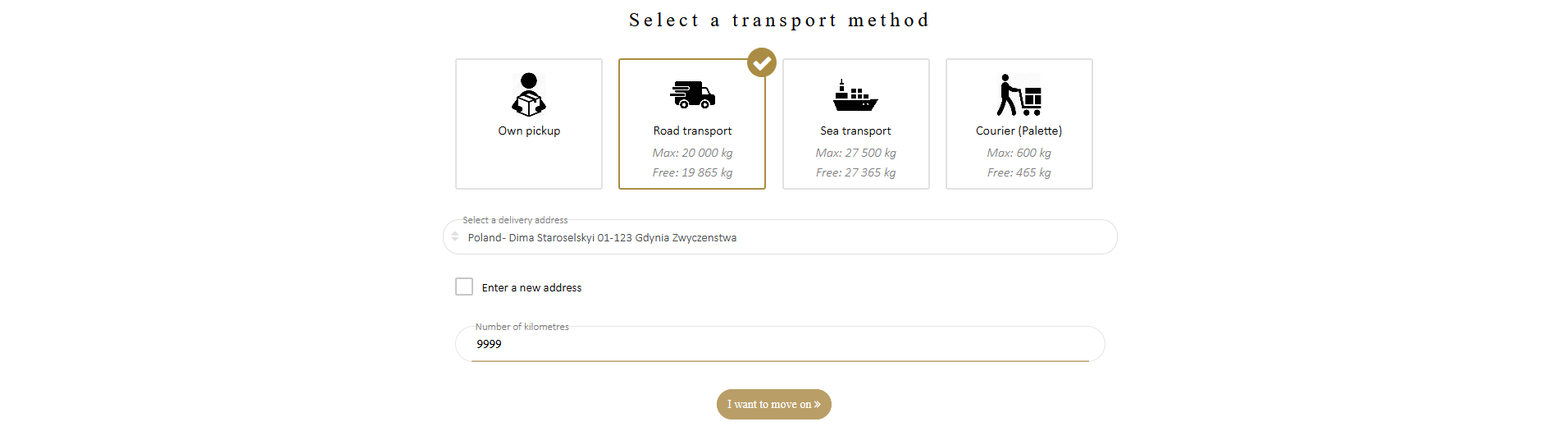The width and height of the screenshot is (1568, 431).
Task: Click the I want to move on button
Action: [x=774, y=404]
